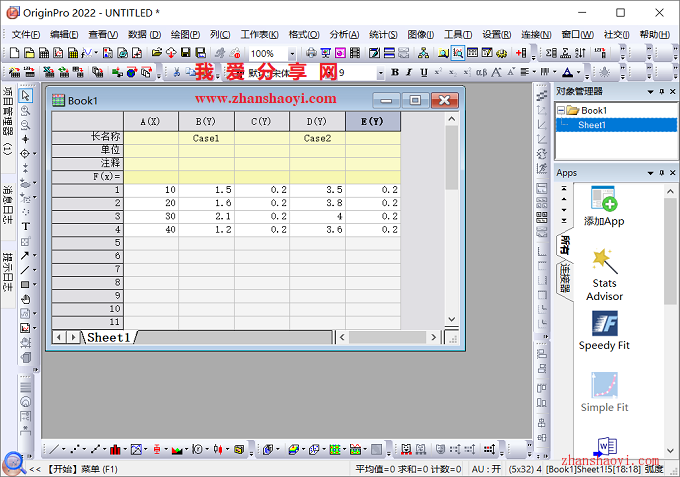Toggle Italic formatting

tap(409, 72)
